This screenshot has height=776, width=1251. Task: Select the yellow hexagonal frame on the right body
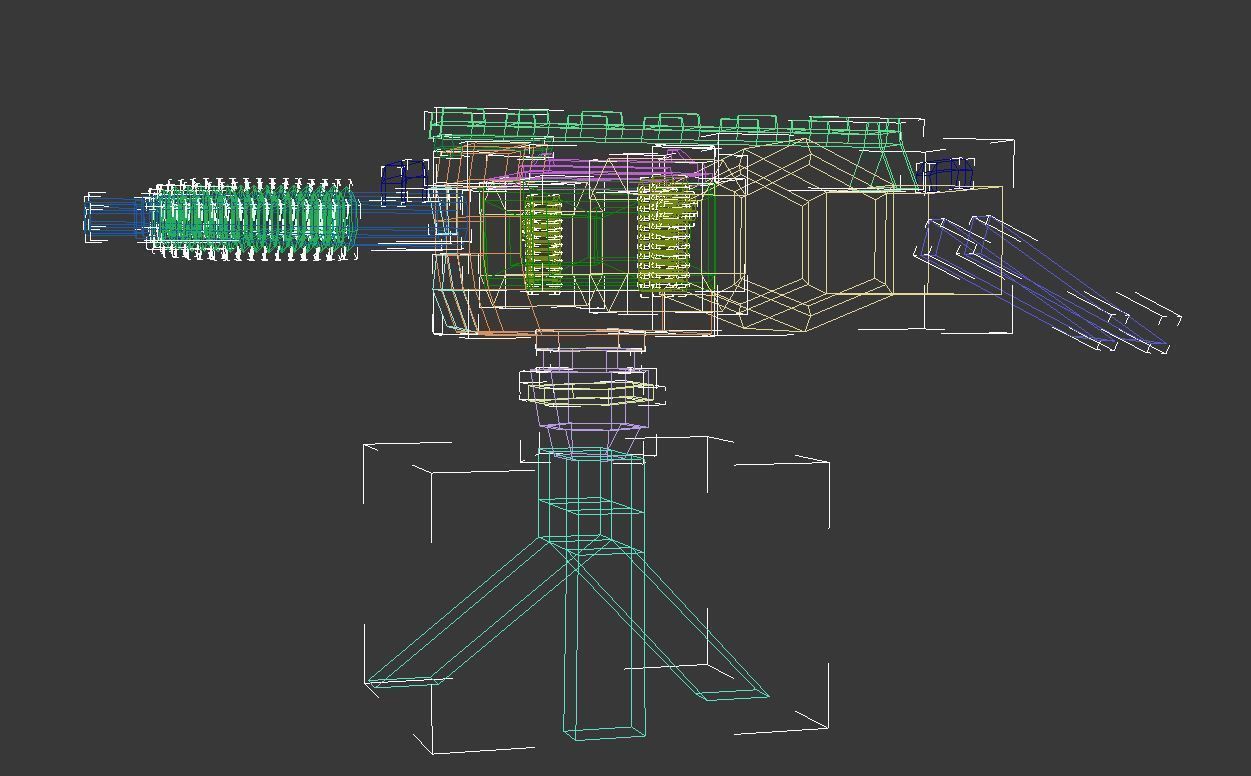820,240
